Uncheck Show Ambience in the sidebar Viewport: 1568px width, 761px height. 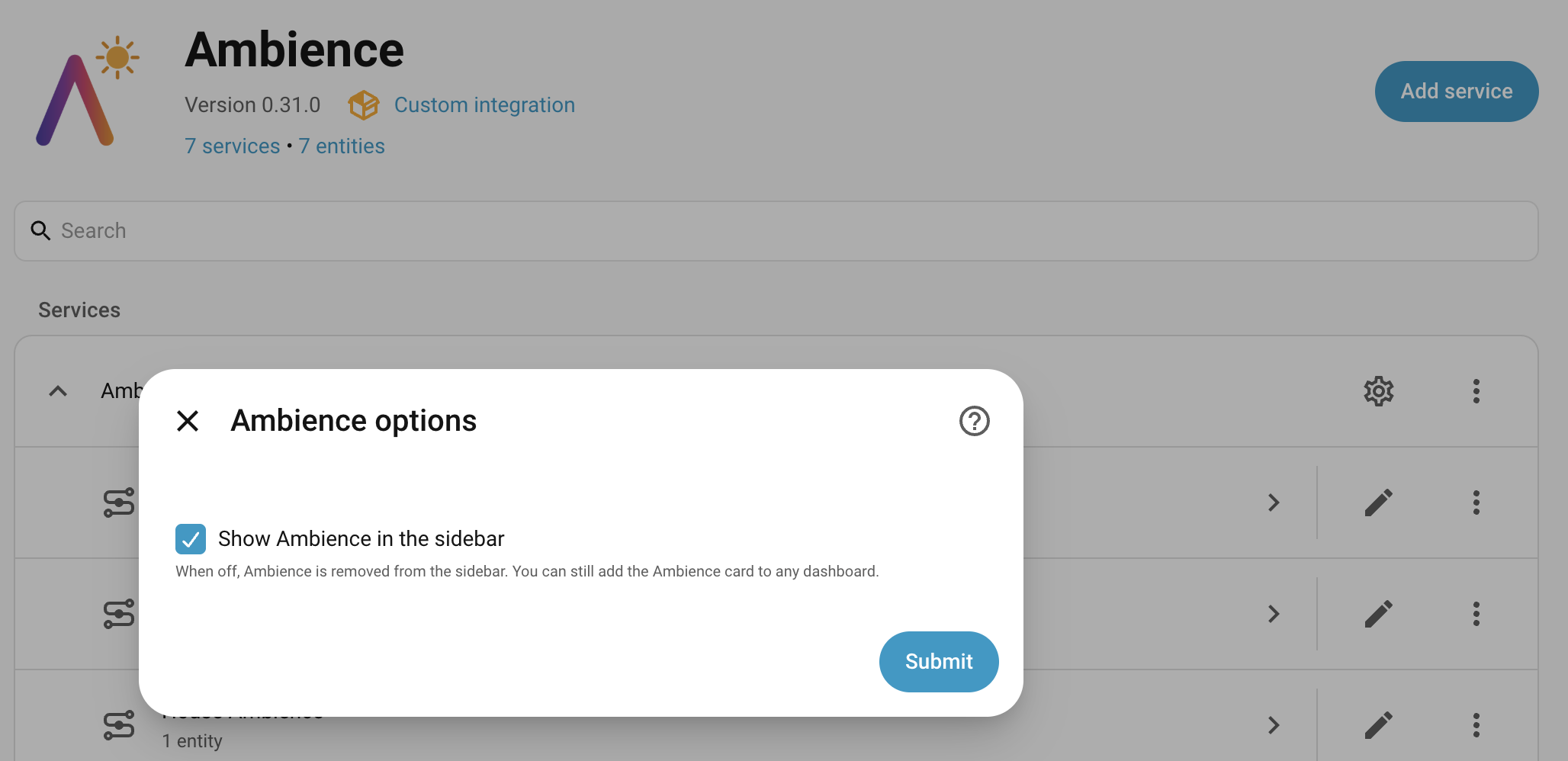tap(191, 539)
